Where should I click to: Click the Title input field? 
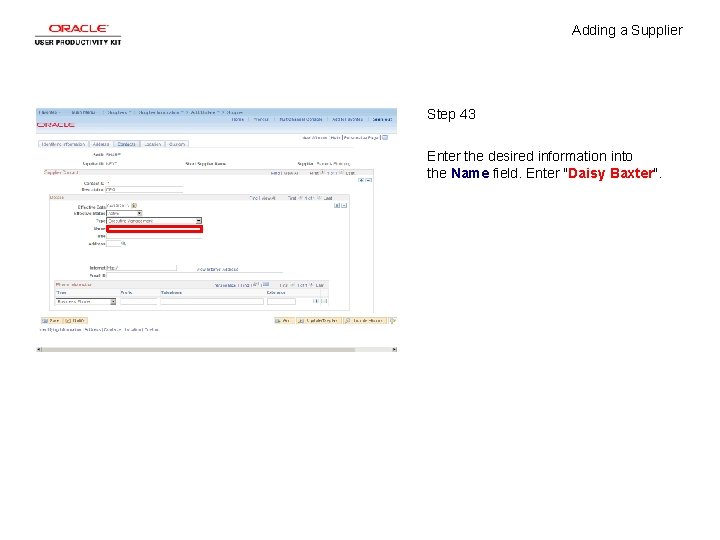[x=154, y=236]
